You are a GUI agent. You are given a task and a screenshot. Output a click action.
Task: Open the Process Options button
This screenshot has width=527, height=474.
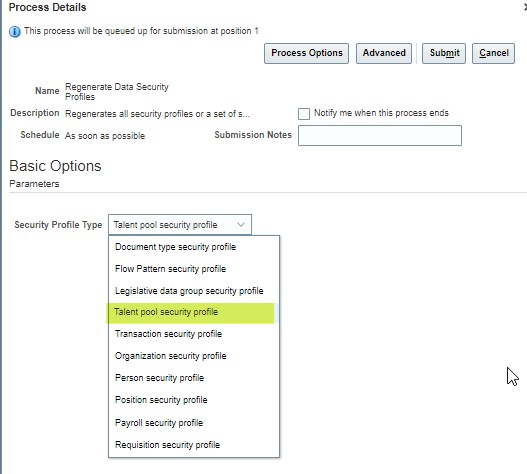[x=306, y=53]
